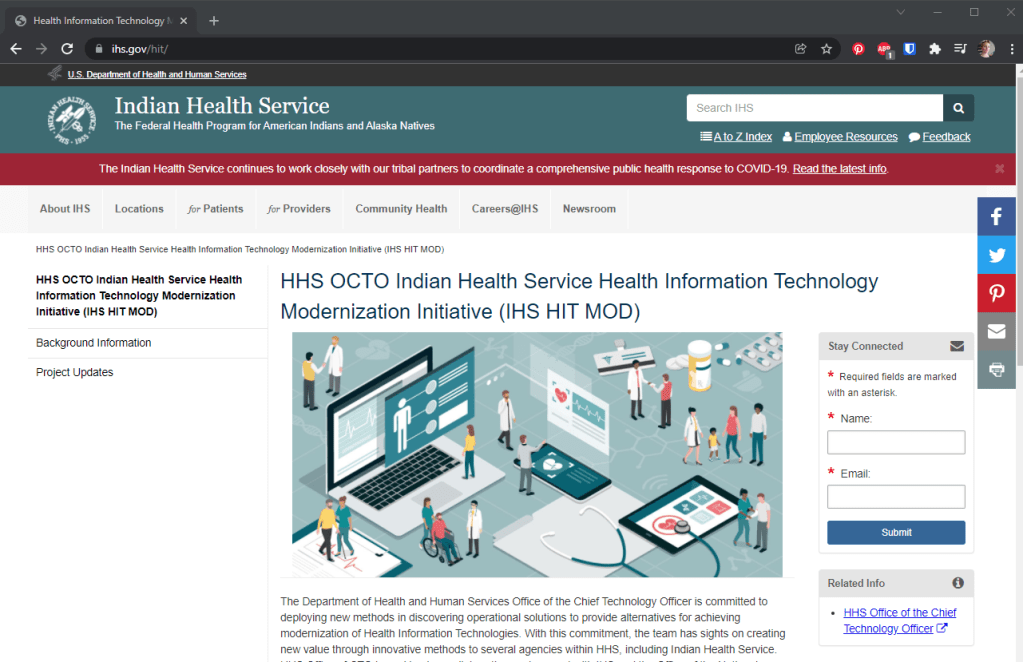Pin page with Pinterest share icon
The width and height of the screenshot is (1023, 662).
[x=996, y=293]
